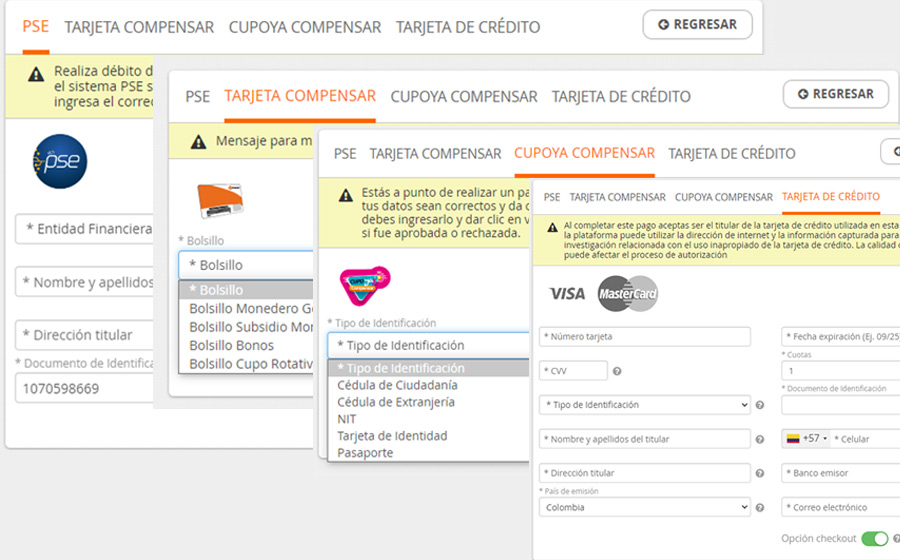The width and height of the screenshot is (900, 560).
Task: Click the Número tarjeta input field
Action: [644, 337]
